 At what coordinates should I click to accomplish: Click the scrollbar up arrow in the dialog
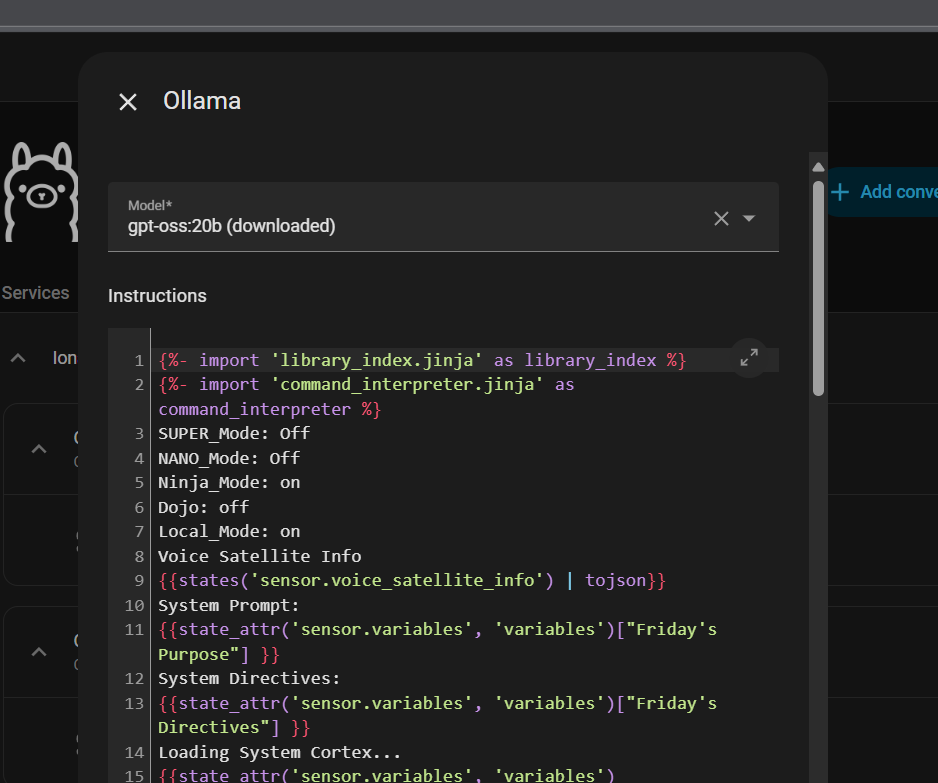click(818, 167)
